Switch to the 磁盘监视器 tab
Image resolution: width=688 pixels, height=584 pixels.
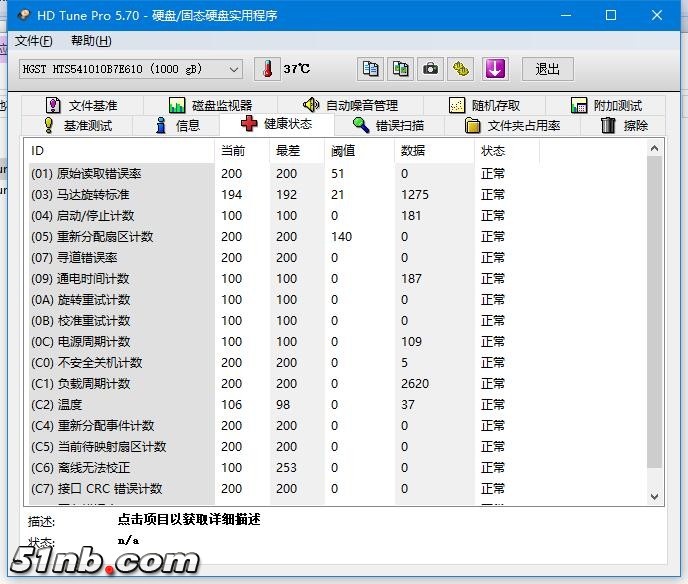click(x=211, y=105)
